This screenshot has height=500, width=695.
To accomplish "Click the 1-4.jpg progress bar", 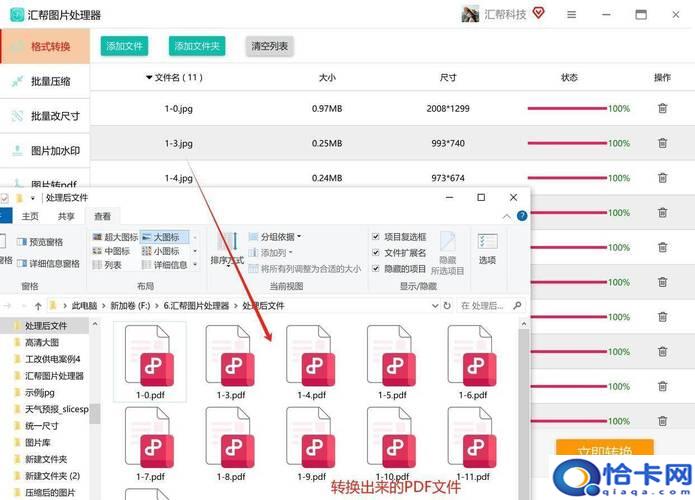I will pyautogui.click(x=567, y=178).
